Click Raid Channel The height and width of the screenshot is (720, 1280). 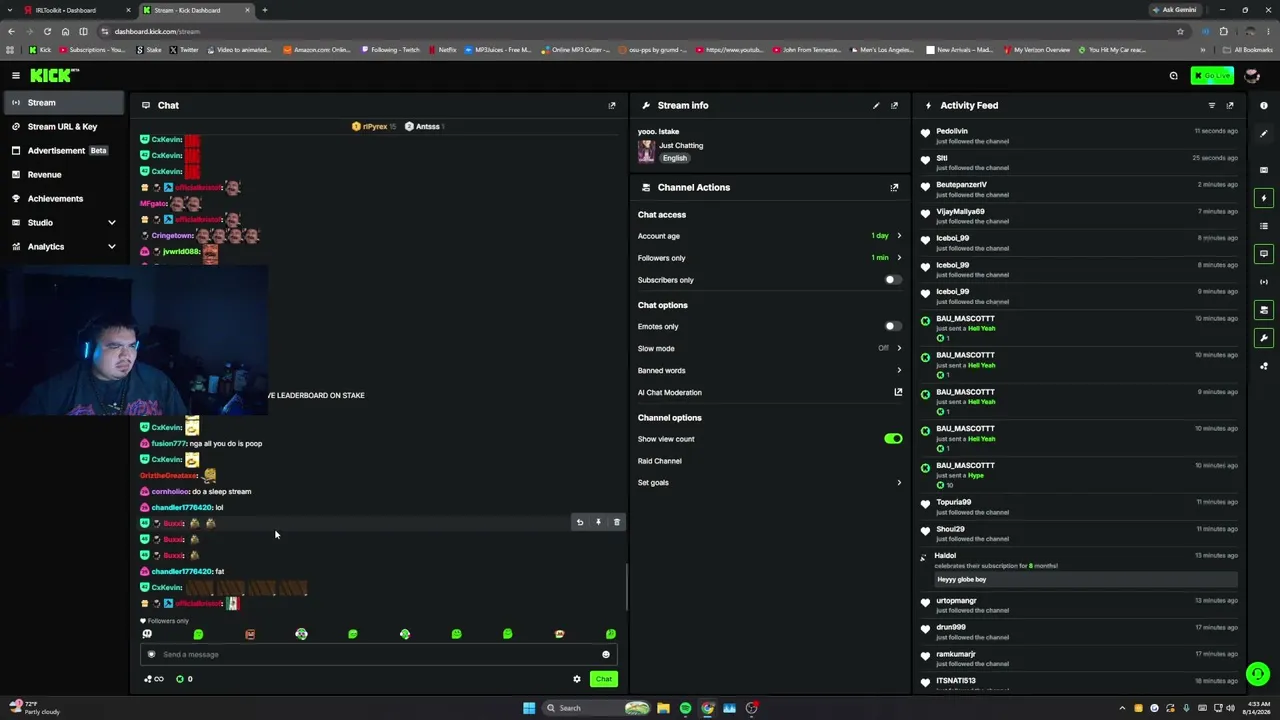tap(660, 461)
